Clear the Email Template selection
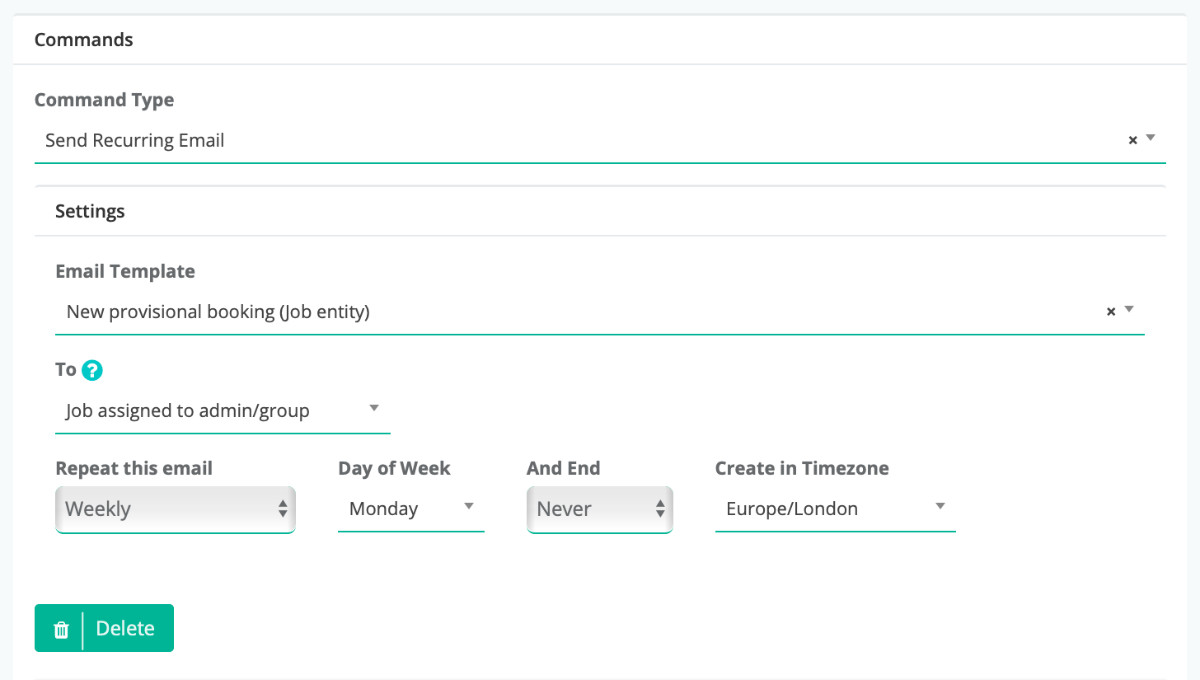This screenshot has height=680, width=1200. (1110, 312)
